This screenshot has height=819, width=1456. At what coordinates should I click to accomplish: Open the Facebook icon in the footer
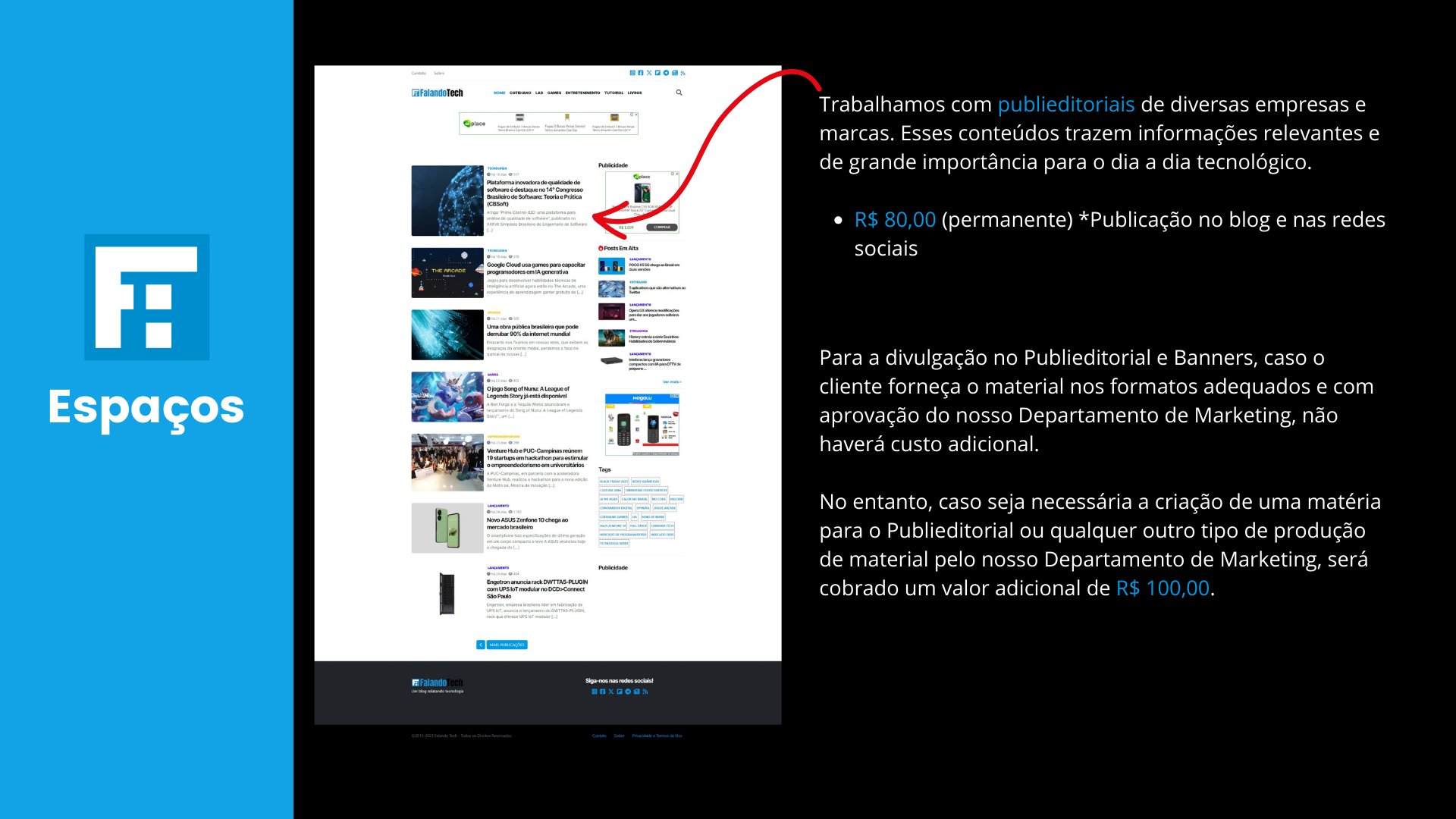[x=602, y=692]
